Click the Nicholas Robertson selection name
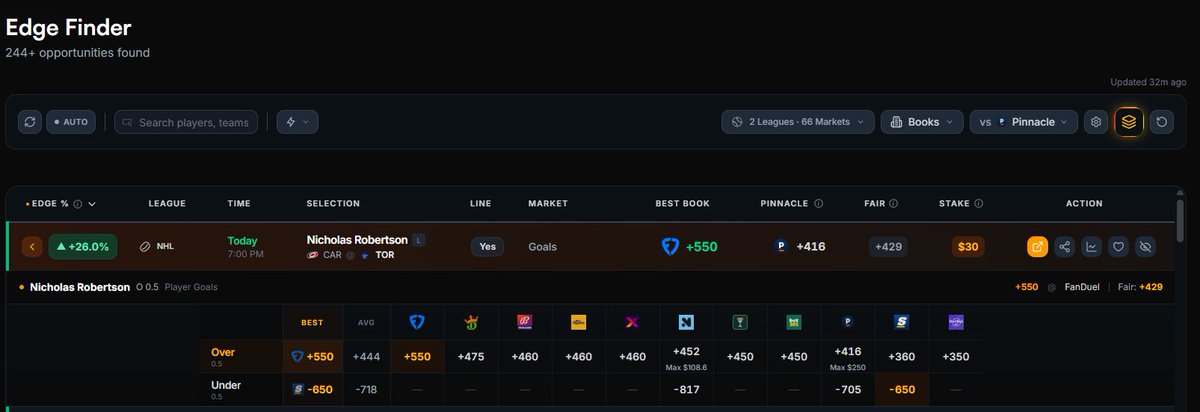Viewport: 1200px width, 412px height. tap(357, 240)
